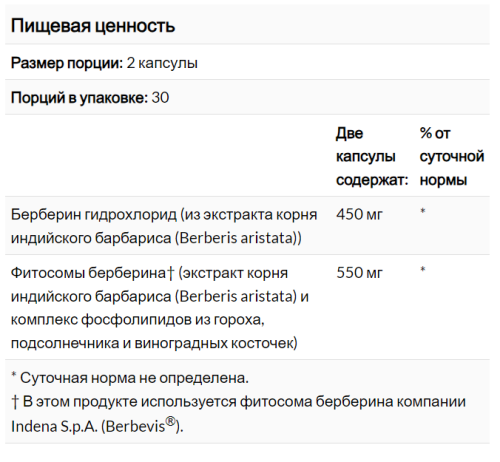Viewport: 500px width, 462px height.
Task: Click 'подсолнечника и виноградных косточек' text line
Action: [154, 343]
